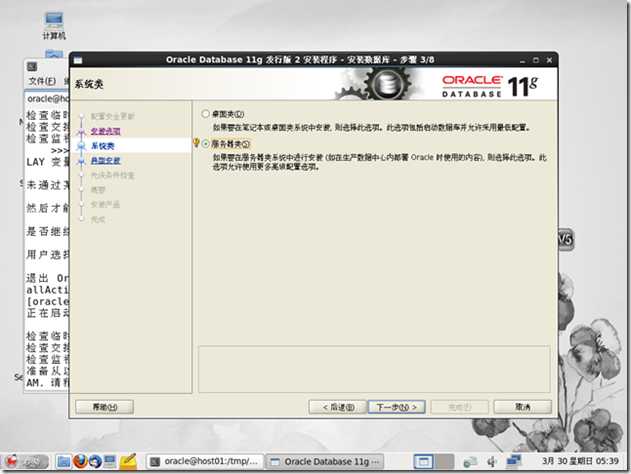
Task: Open 文件(F) menu in terminal window
Action: point(42,81)
